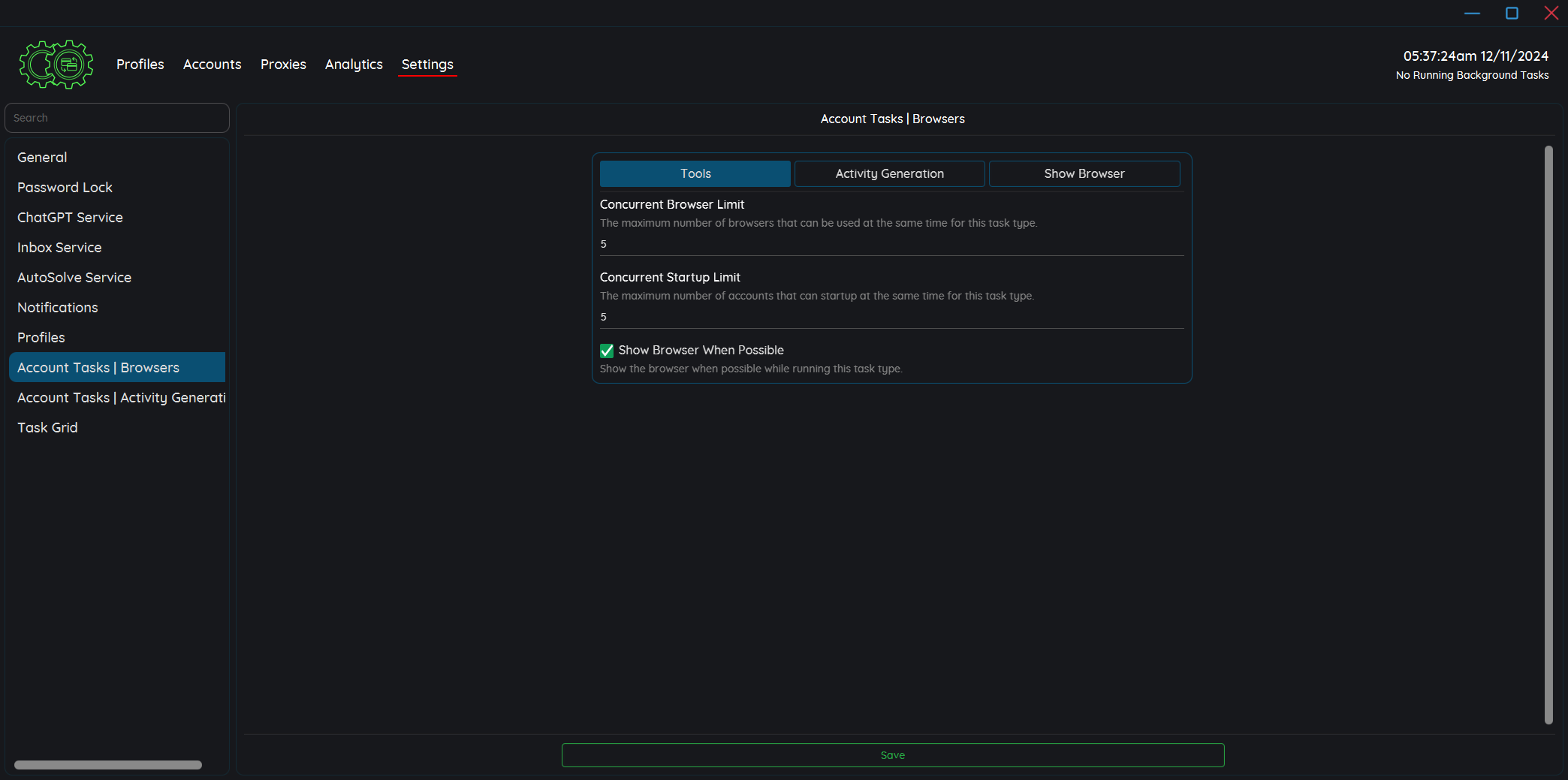This screenshot has width=1568, height=780.
Task: Select the Show Browser task type
Action: click(x=1084, y=173)
